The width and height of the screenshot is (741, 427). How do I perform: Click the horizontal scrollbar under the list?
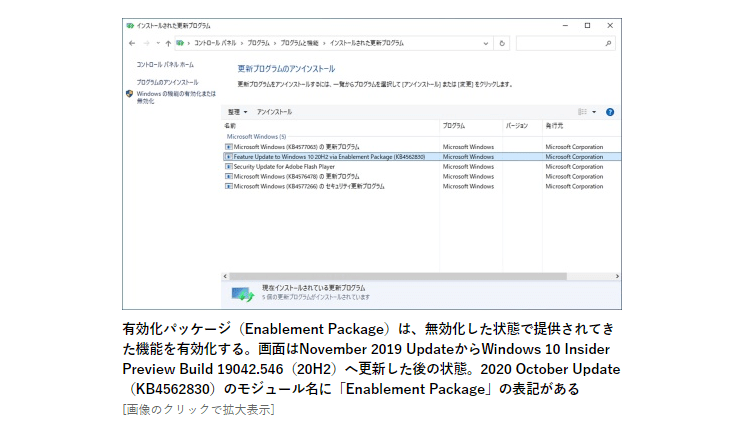point(400,275)
